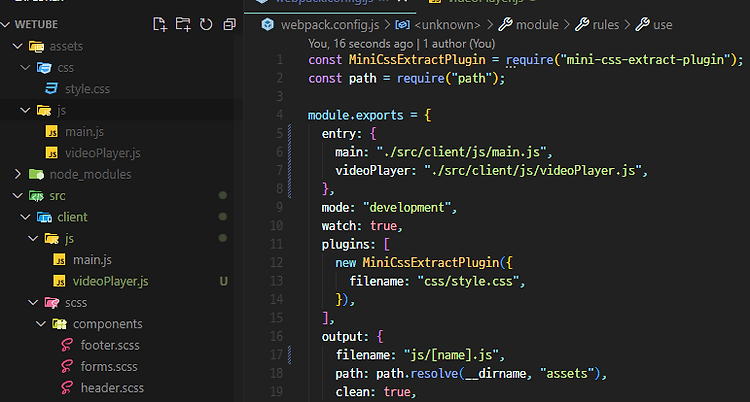Expand the node_modules folder
The image size is (750, 402).
[18, 174]
